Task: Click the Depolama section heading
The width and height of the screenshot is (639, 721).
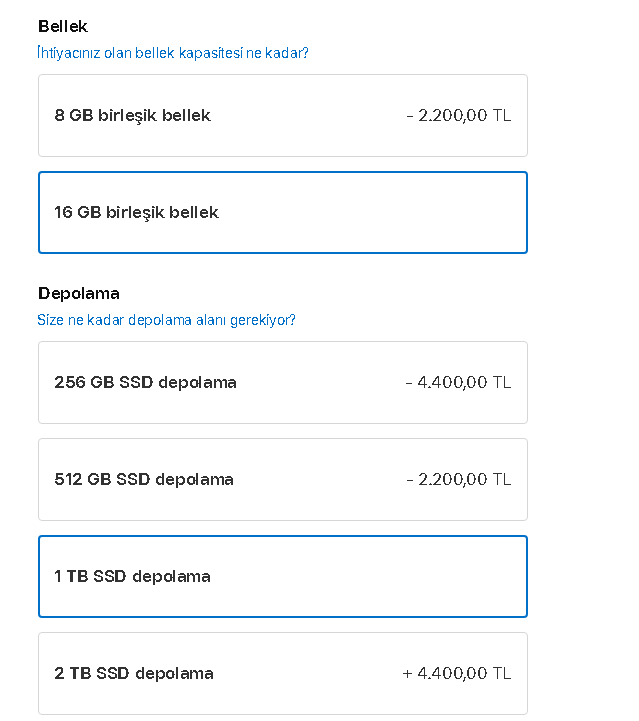Action: click(79, 293)
